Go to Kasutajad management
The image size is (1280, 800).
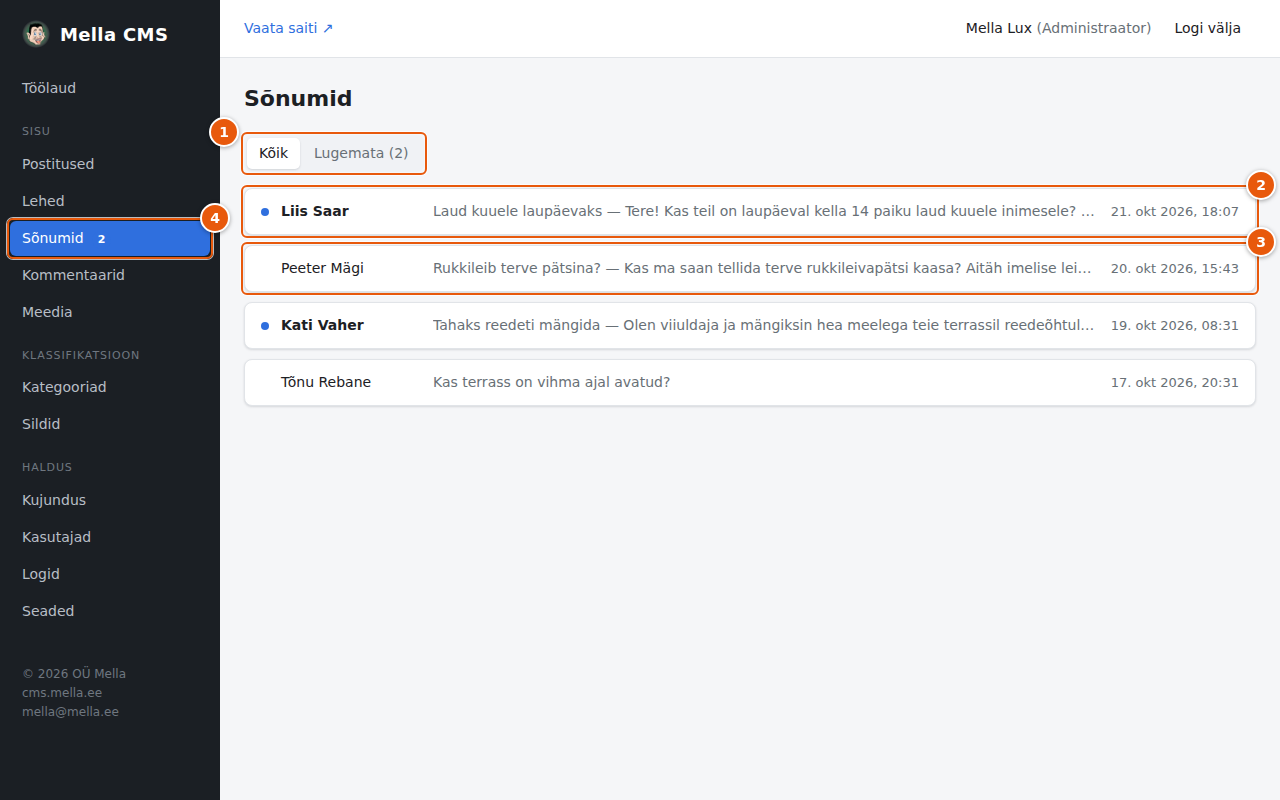click(110, 537)
